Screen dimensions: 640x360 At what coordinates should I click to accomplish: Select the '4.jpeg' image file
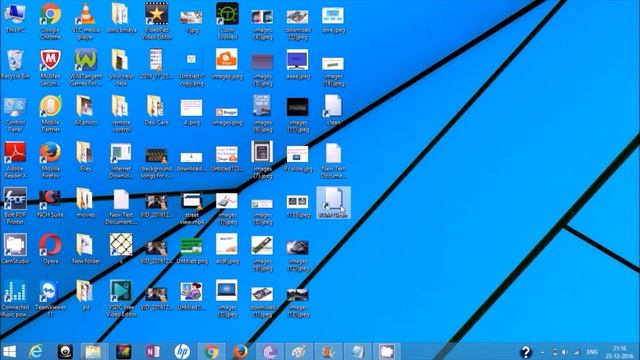(191, 112)
